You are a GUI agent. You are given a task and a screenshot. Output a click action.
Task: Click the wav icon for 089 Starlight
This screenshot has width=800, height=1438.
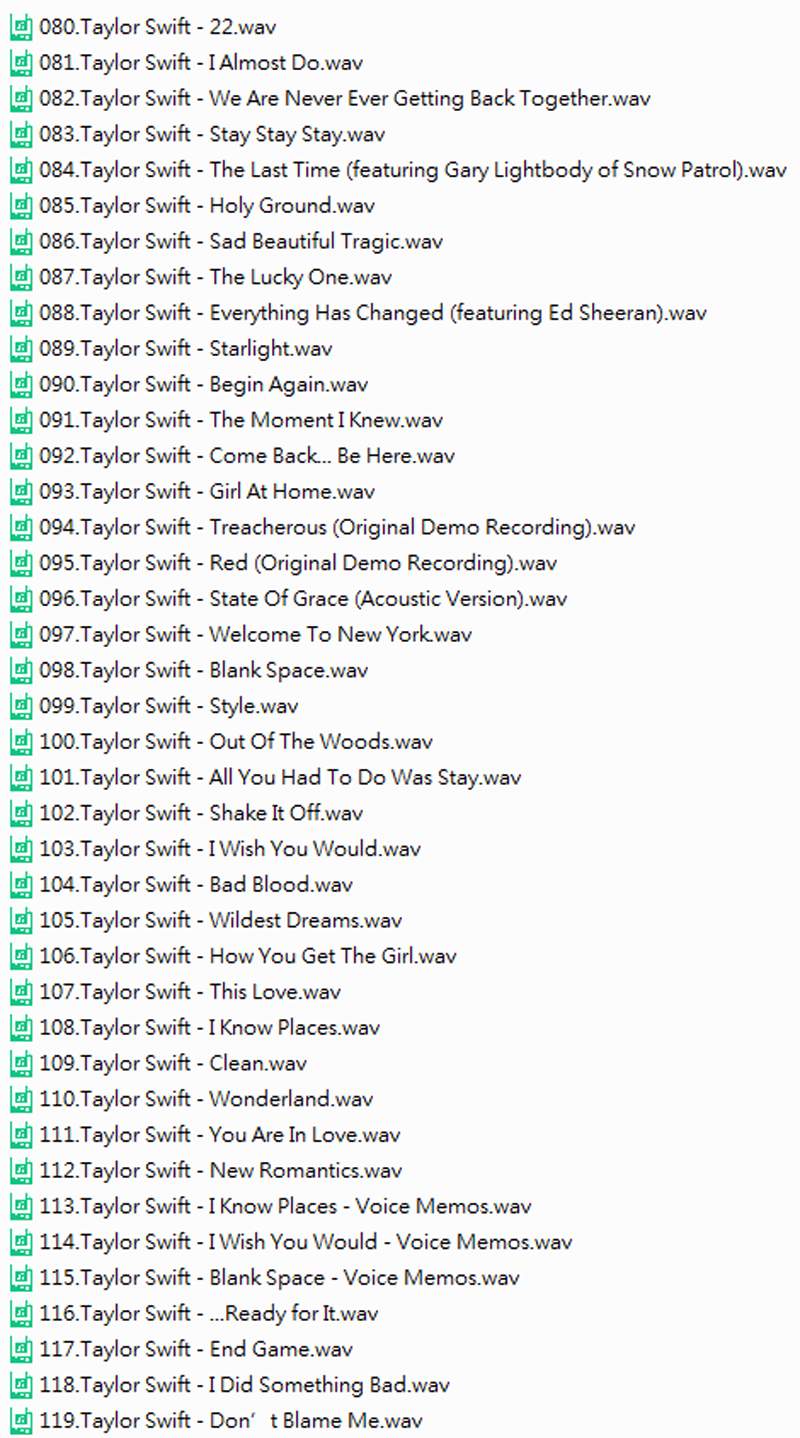20,350
